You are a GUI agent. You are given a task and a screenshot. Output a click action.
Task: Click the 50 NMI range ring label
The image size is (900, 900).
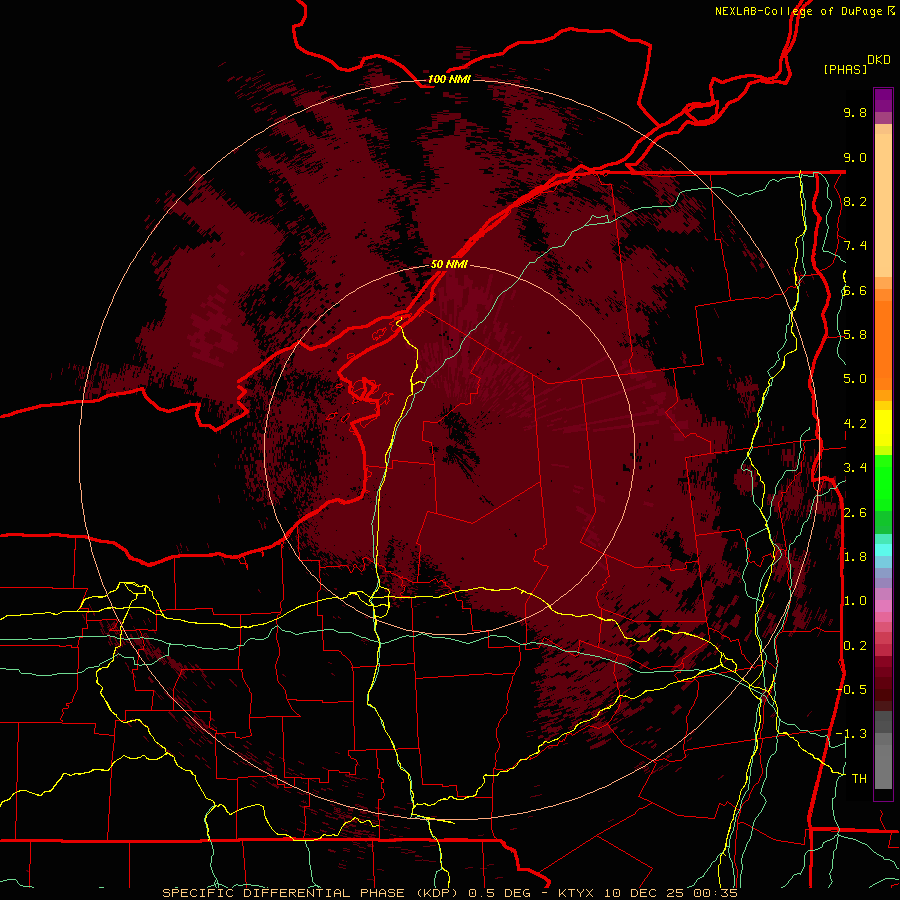click(x=449, y=264)
